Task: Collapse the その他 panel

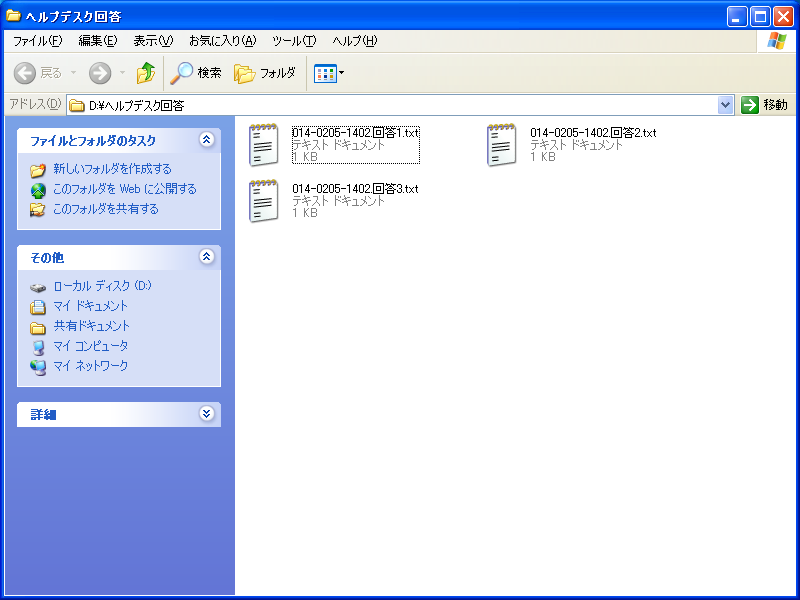Action: click(206, 257)
